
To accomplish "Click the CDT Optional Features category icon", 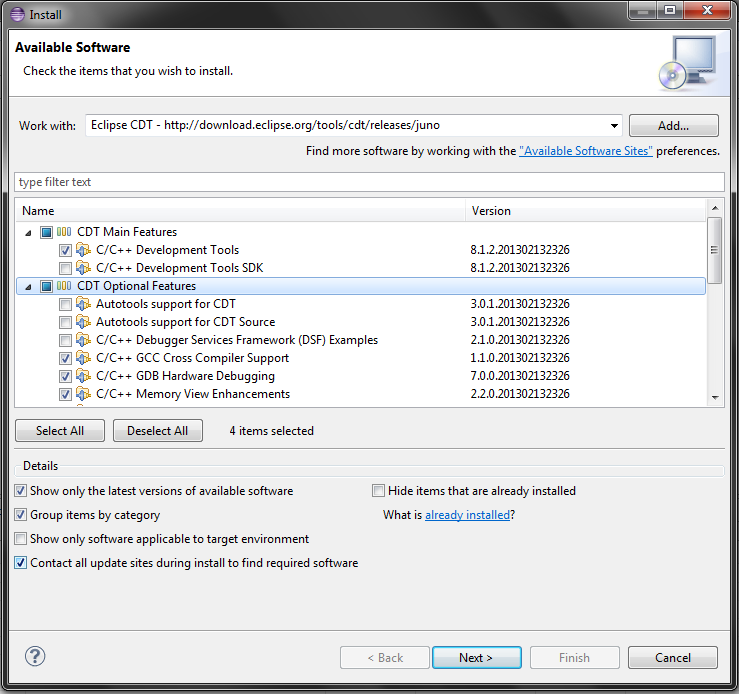I will pyautogui.click(x=64, y=286).
